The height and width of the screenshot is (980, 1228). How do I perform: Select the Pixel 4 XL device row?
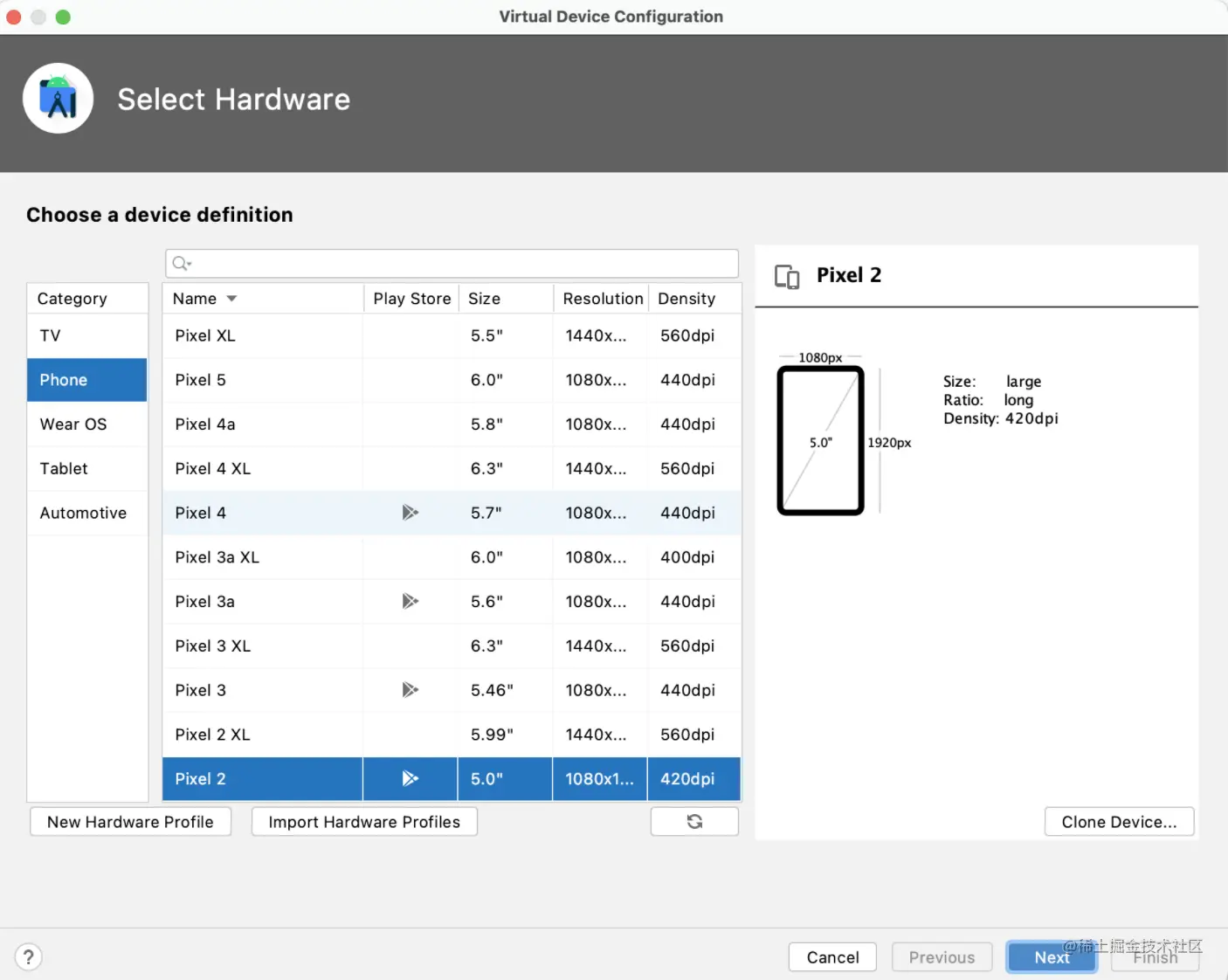[452, 468]
